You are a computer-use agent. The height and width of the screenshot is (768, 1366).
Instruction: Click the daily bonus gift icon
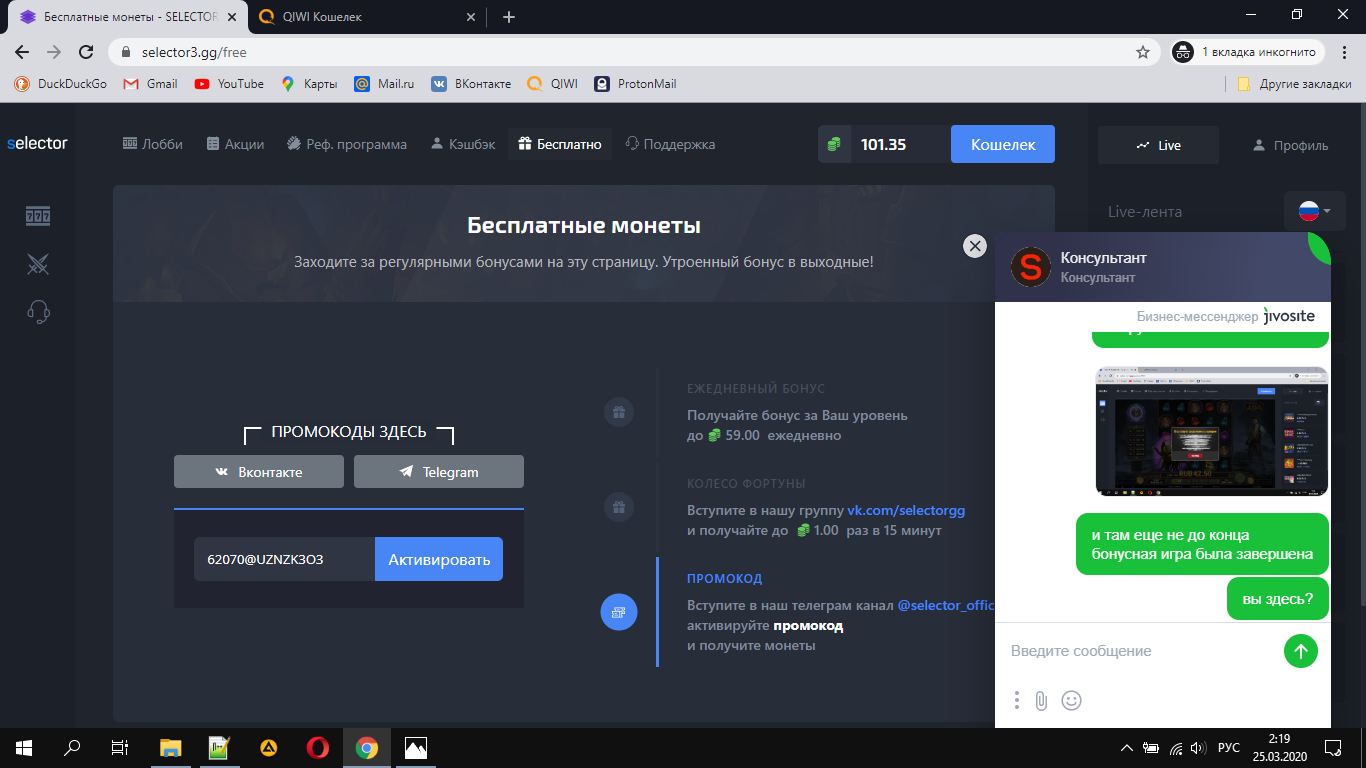pos(619,412)
